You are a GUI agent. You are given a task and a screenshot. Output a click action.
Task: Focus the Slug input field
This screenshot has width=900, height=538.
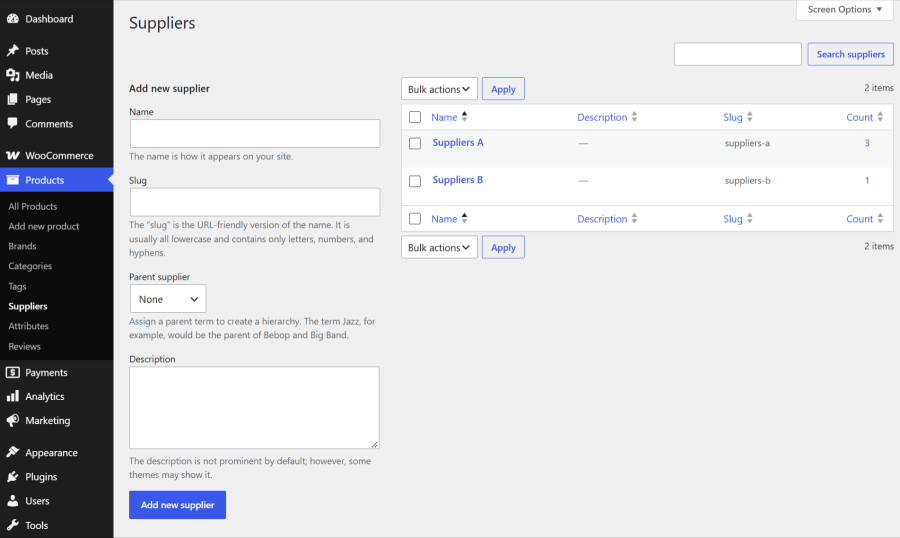pyautogui.click(x=255, y=202)
